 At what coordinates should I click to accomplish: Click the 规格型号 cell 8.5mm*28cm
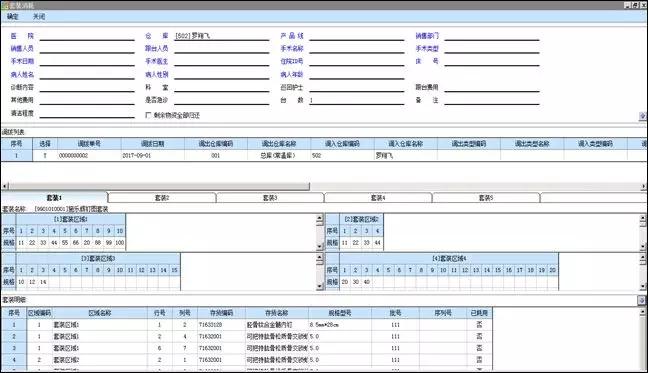340,325
